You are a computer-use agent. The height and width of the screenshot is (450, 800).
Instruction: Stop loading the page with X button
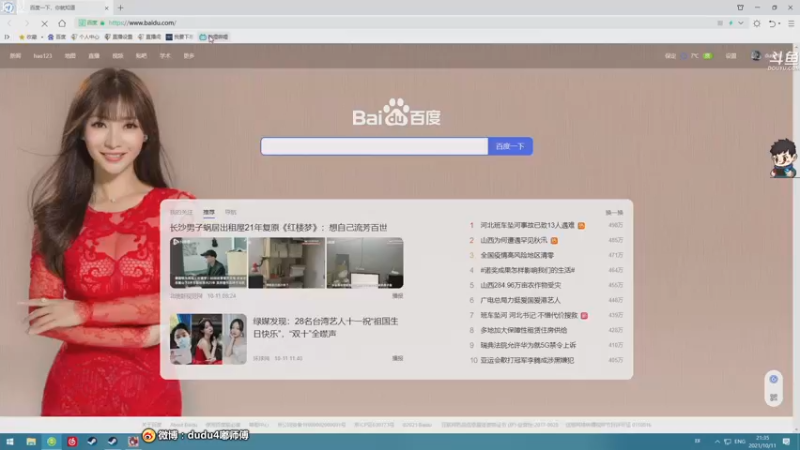pos(44,23)
